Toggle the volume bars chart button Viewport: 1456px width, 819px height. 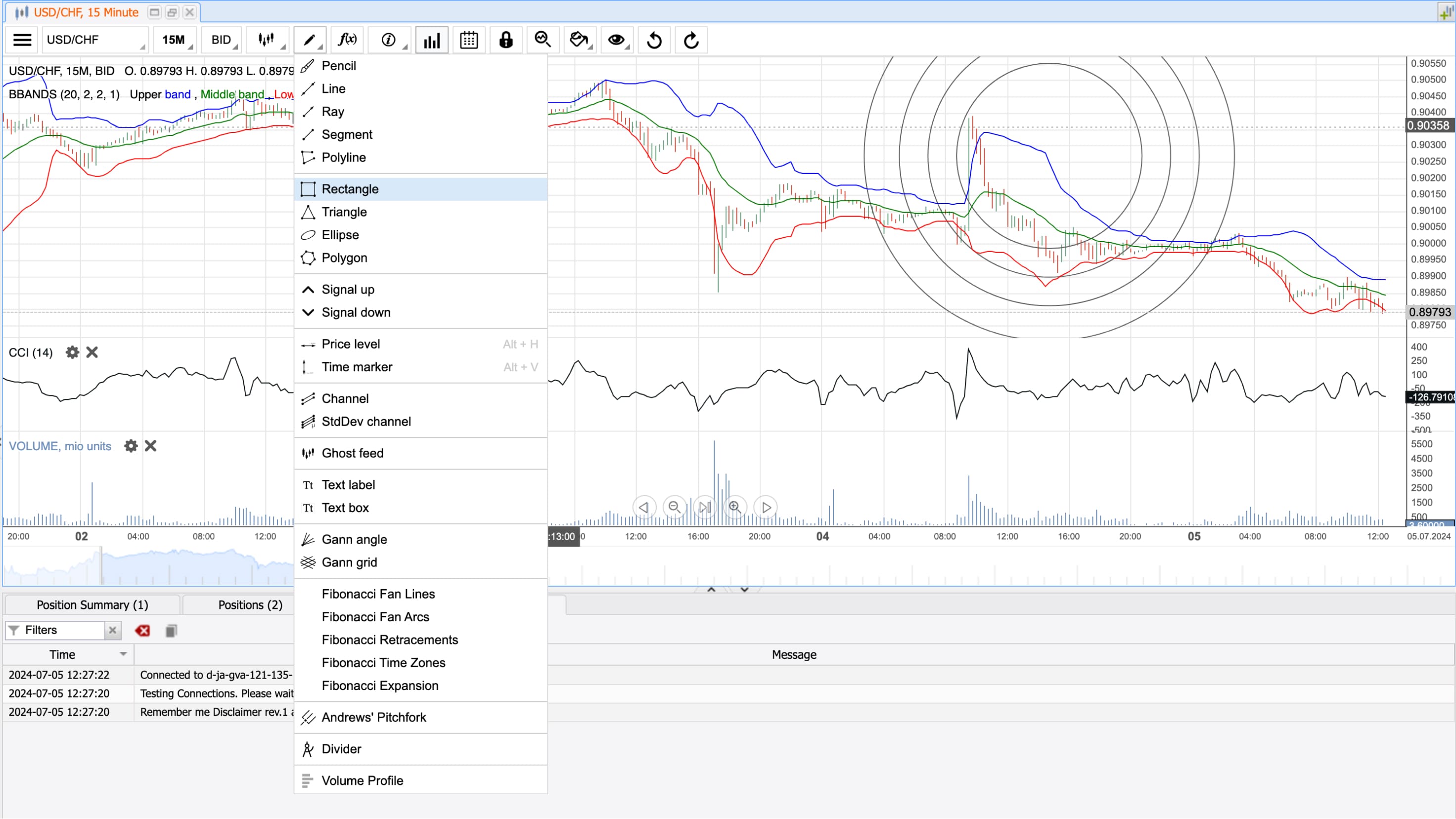(432, 40)
